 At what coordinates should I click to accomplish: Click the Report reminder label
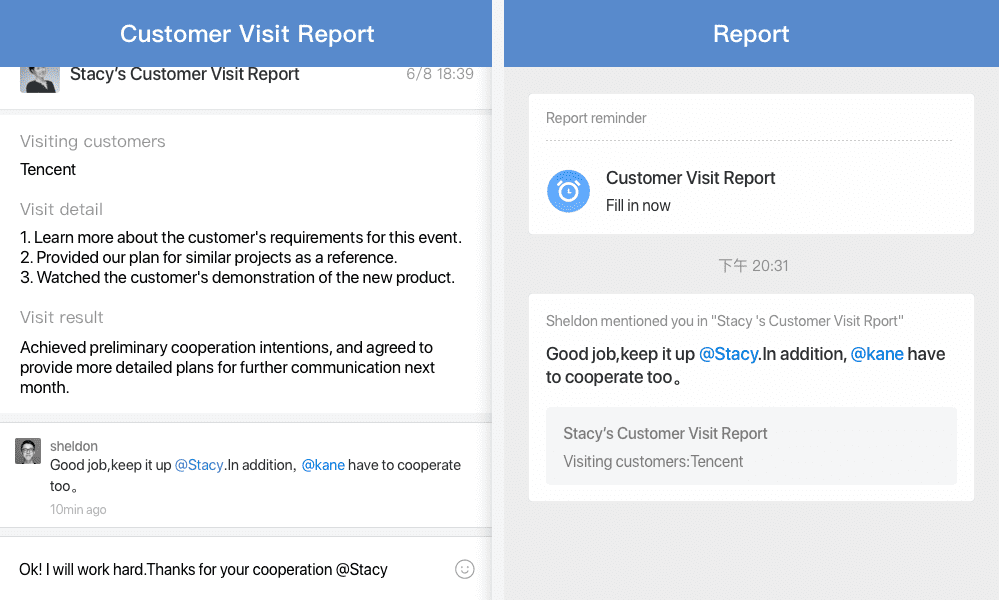(x=596, y=118)
